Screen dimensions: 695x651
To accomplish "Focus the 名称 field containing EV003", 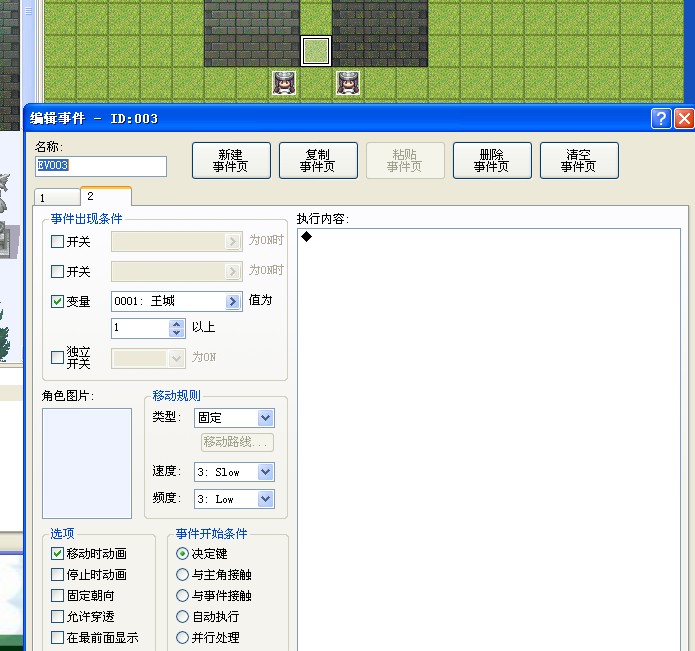I will pos(101,166).
